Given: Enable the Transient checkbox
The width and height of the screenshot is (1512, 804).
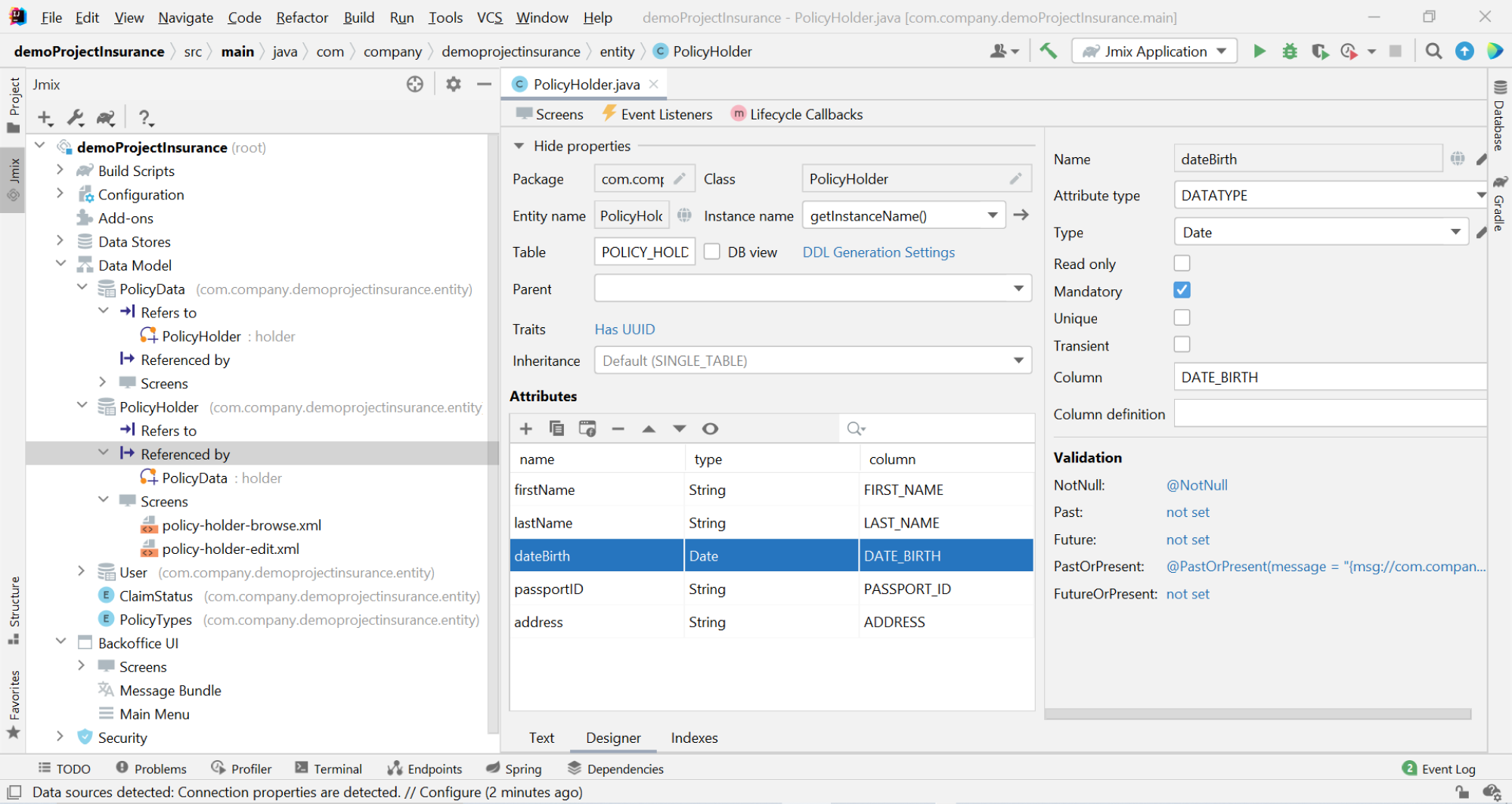Looking at the screenshot, I should coord(1182,345).
